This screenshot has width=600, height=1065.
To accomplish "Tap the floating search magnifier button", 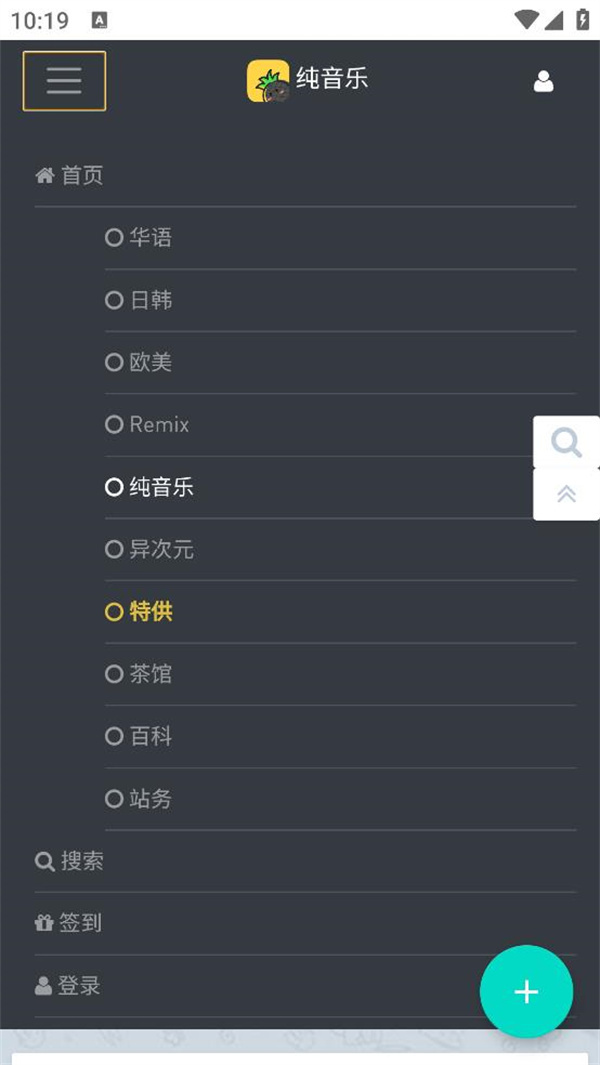I will pos(566,443).
